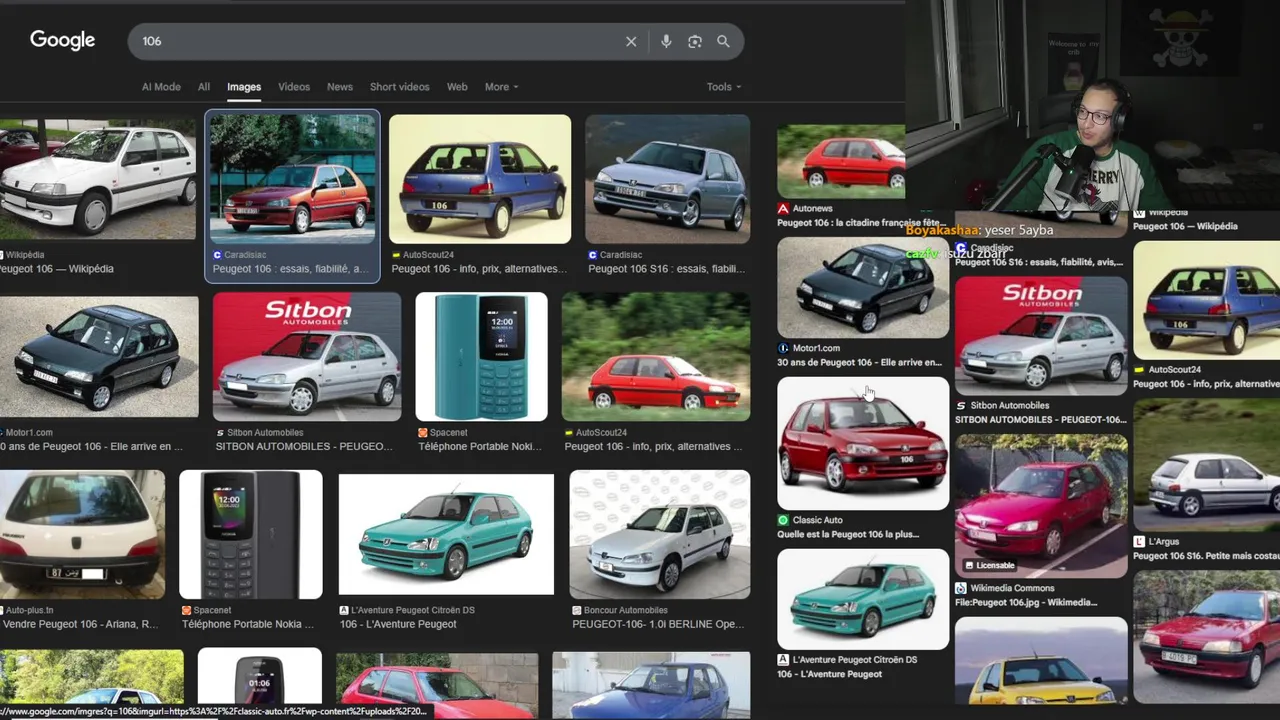Open black Peugeot Motor1.com thumbnail in side panel
This screenshot has width=1280, height=720.
863,287
